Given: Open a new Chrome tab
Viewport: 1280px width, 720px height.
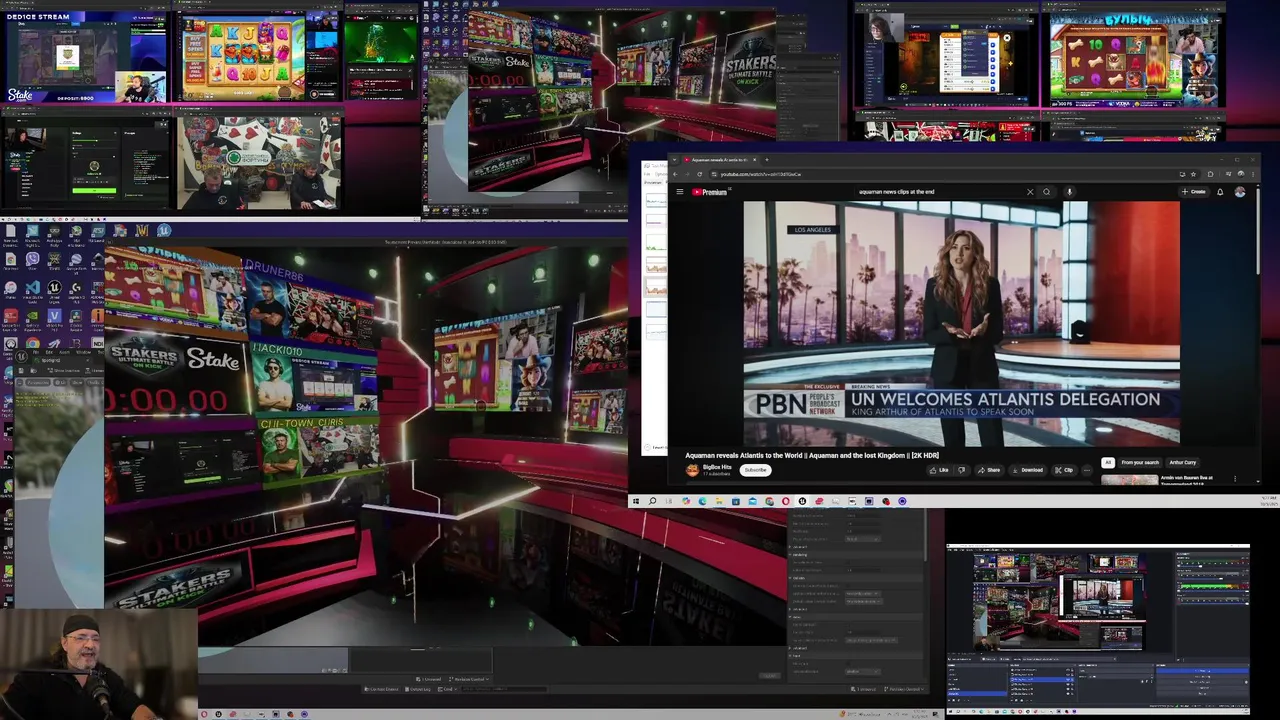Looking at the screenshot, I should click(766, 159).
